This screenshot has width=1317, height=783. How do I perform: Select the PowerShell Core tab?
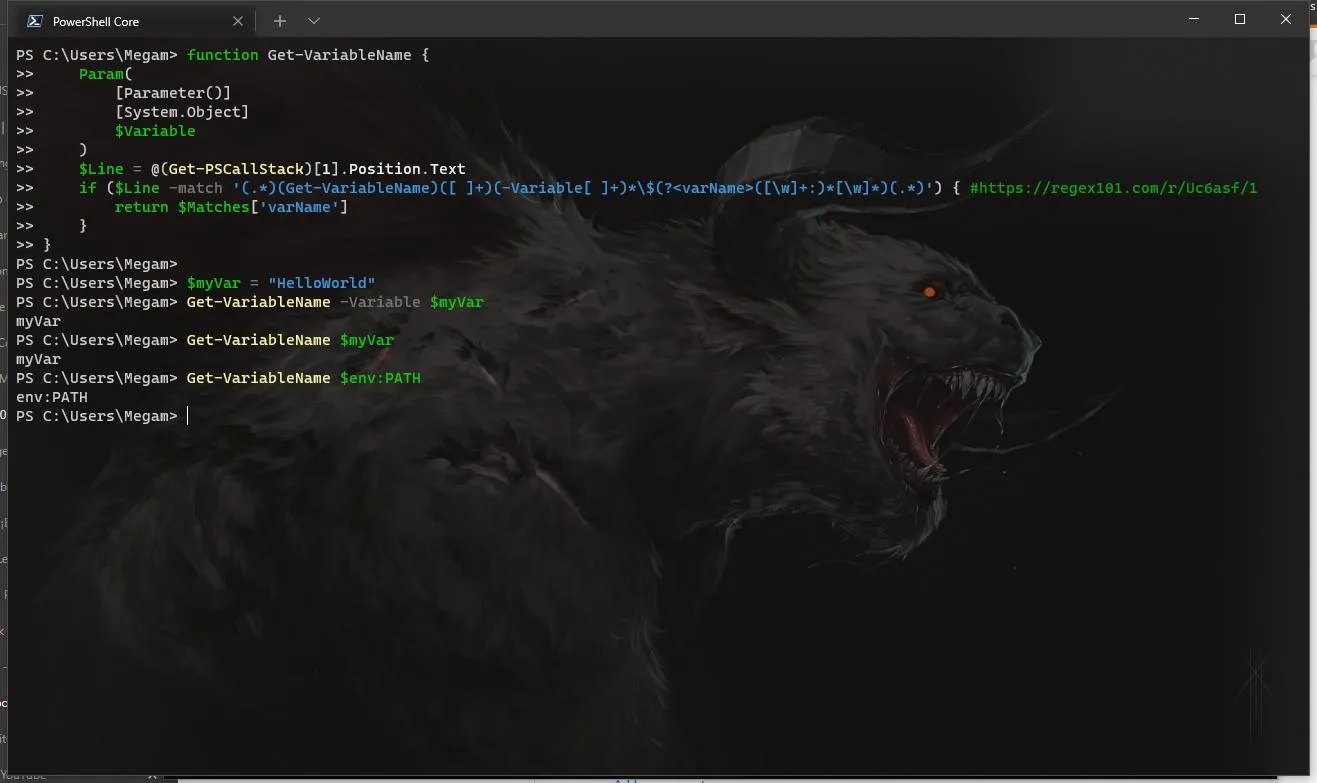point(135,21)
